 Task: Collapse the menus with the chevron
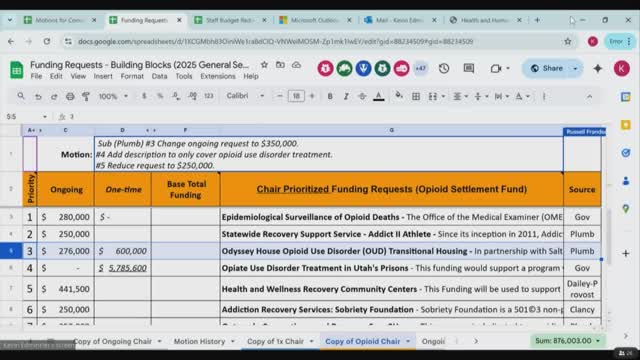click(x=589, y=96)
